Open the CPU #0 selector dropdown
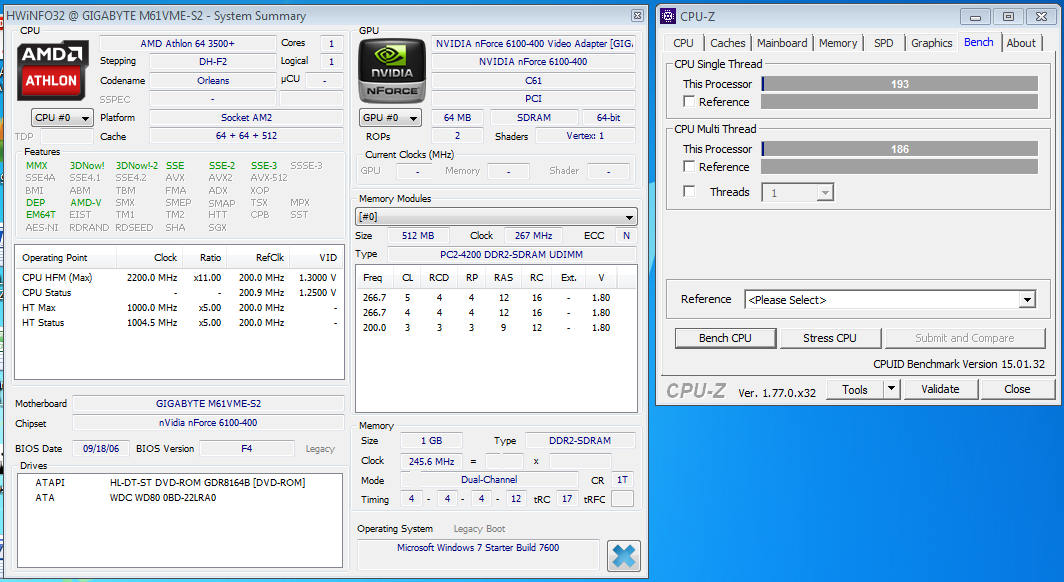 (62, 118)
